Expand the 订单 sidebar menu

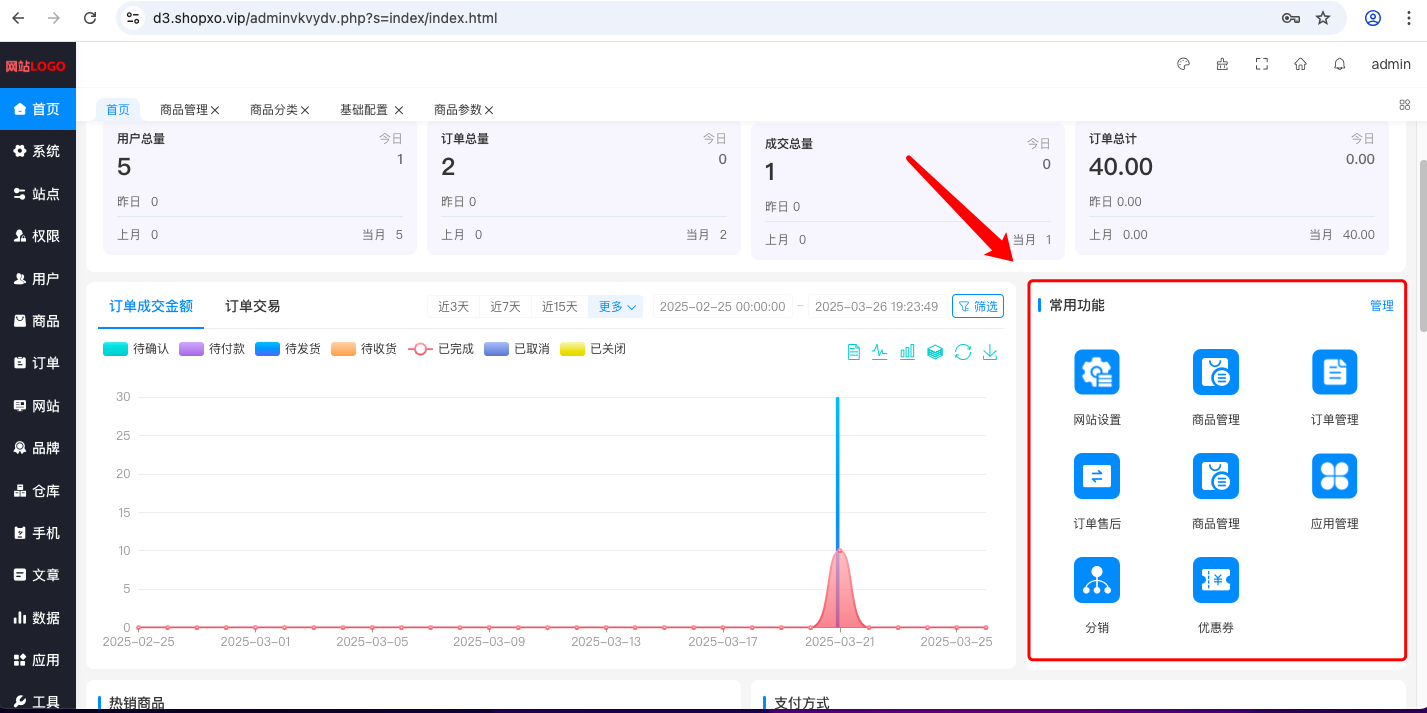(38, 363)
